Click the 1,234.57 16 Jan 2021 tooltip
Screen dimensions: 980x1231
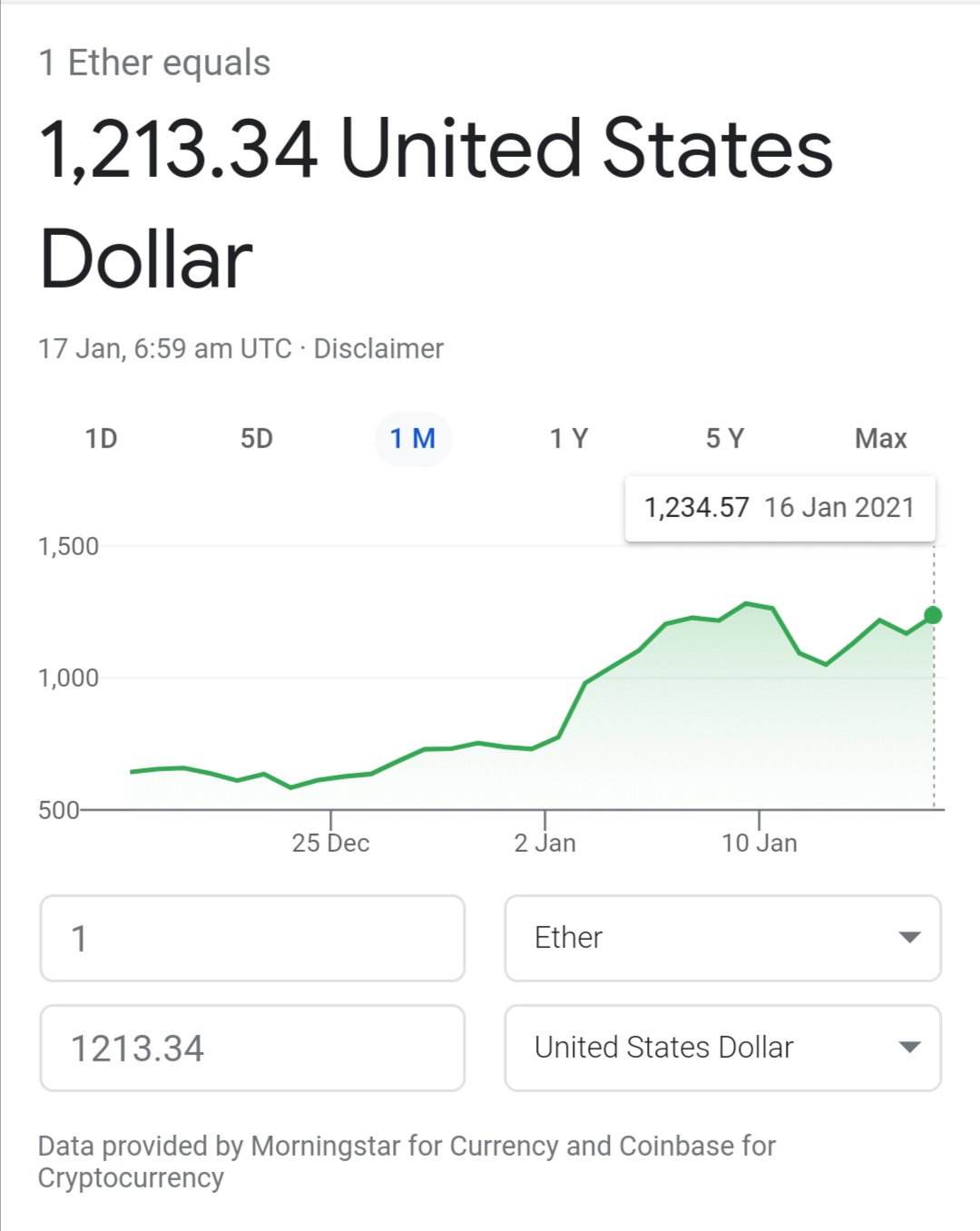[780, 508]
